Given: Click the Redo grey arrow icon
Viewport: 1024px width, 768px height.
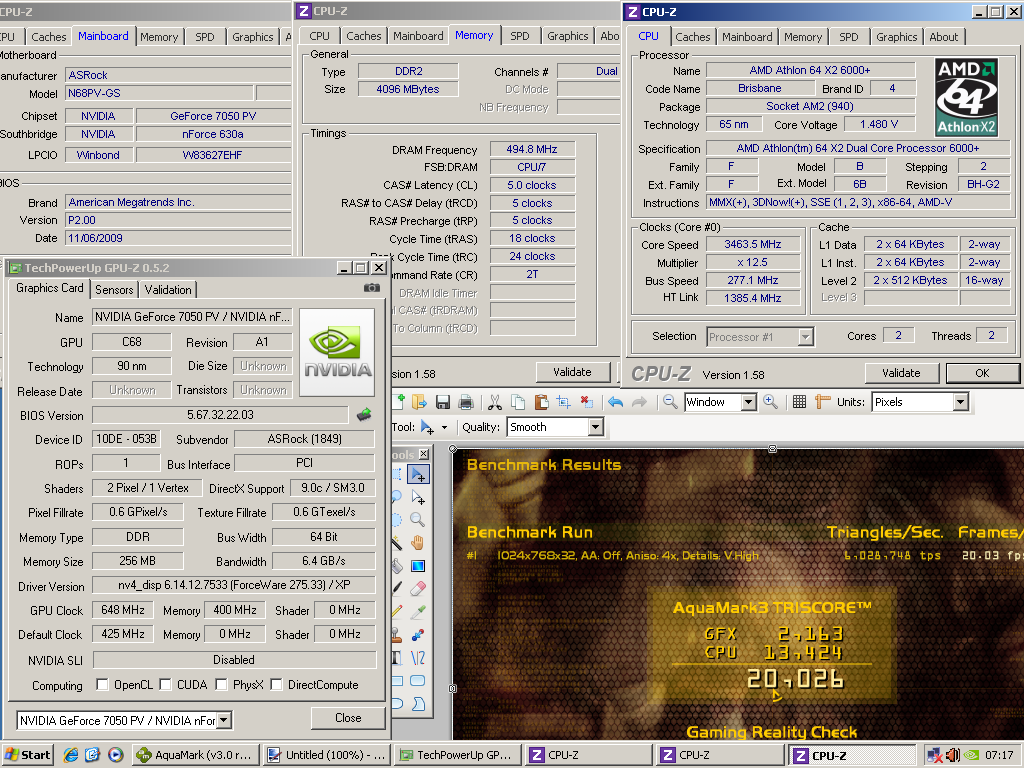Looking at the screenshot, I should (639, 402).
